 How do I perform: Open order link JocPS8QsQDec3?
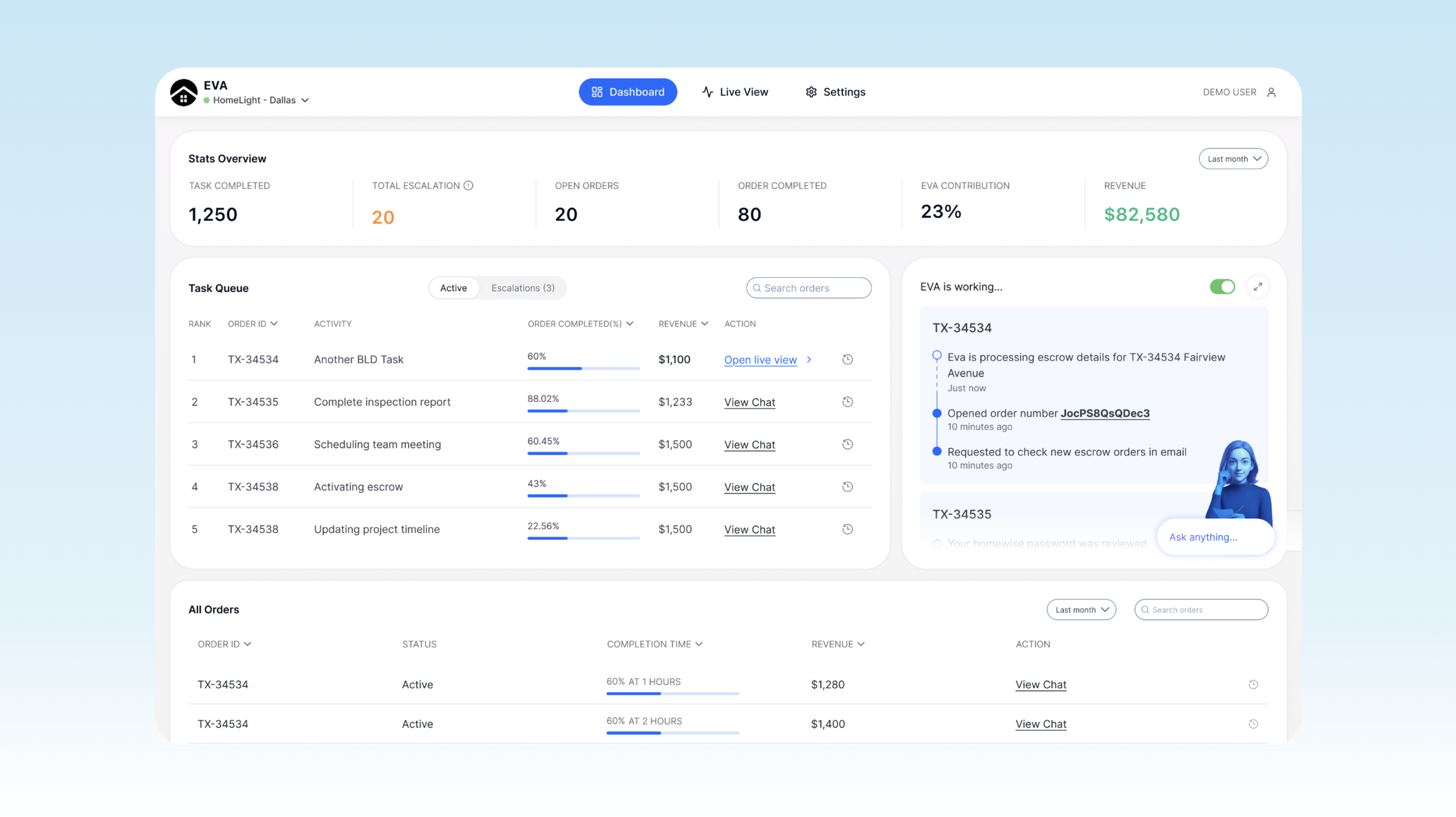(x=1105, y=413)
